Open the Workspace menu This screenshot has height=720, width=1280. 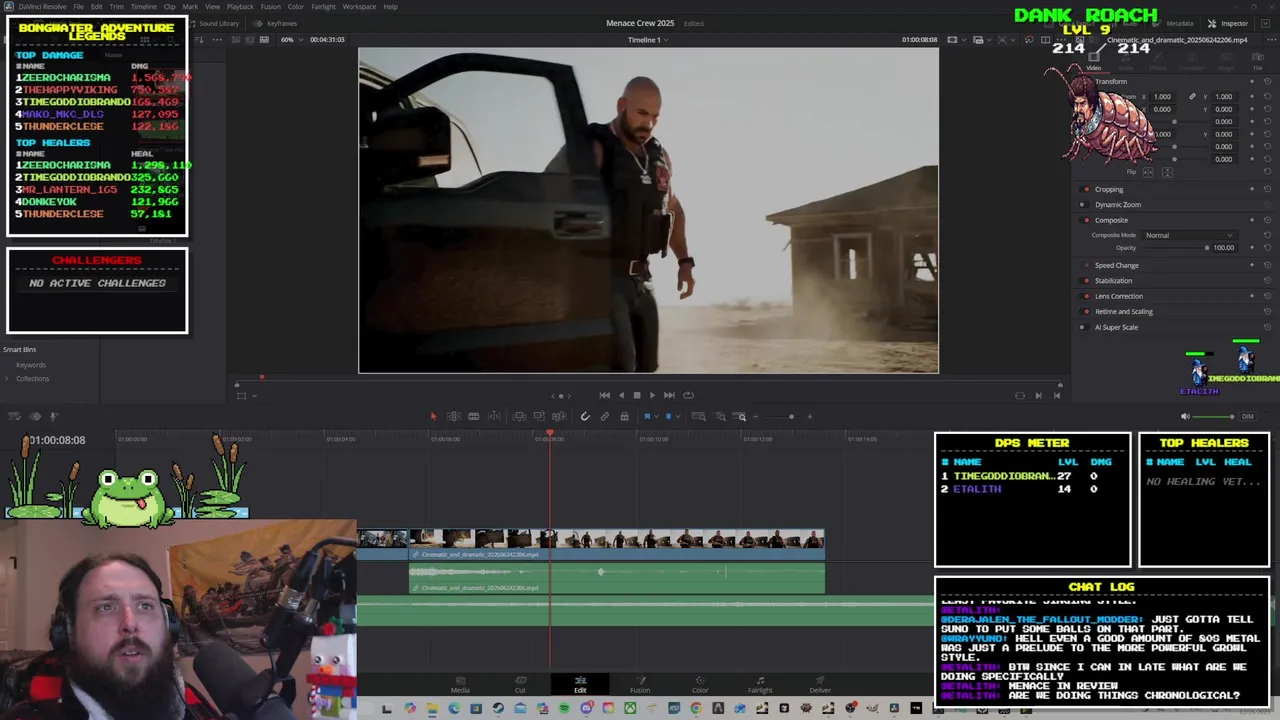coord(360,7)
